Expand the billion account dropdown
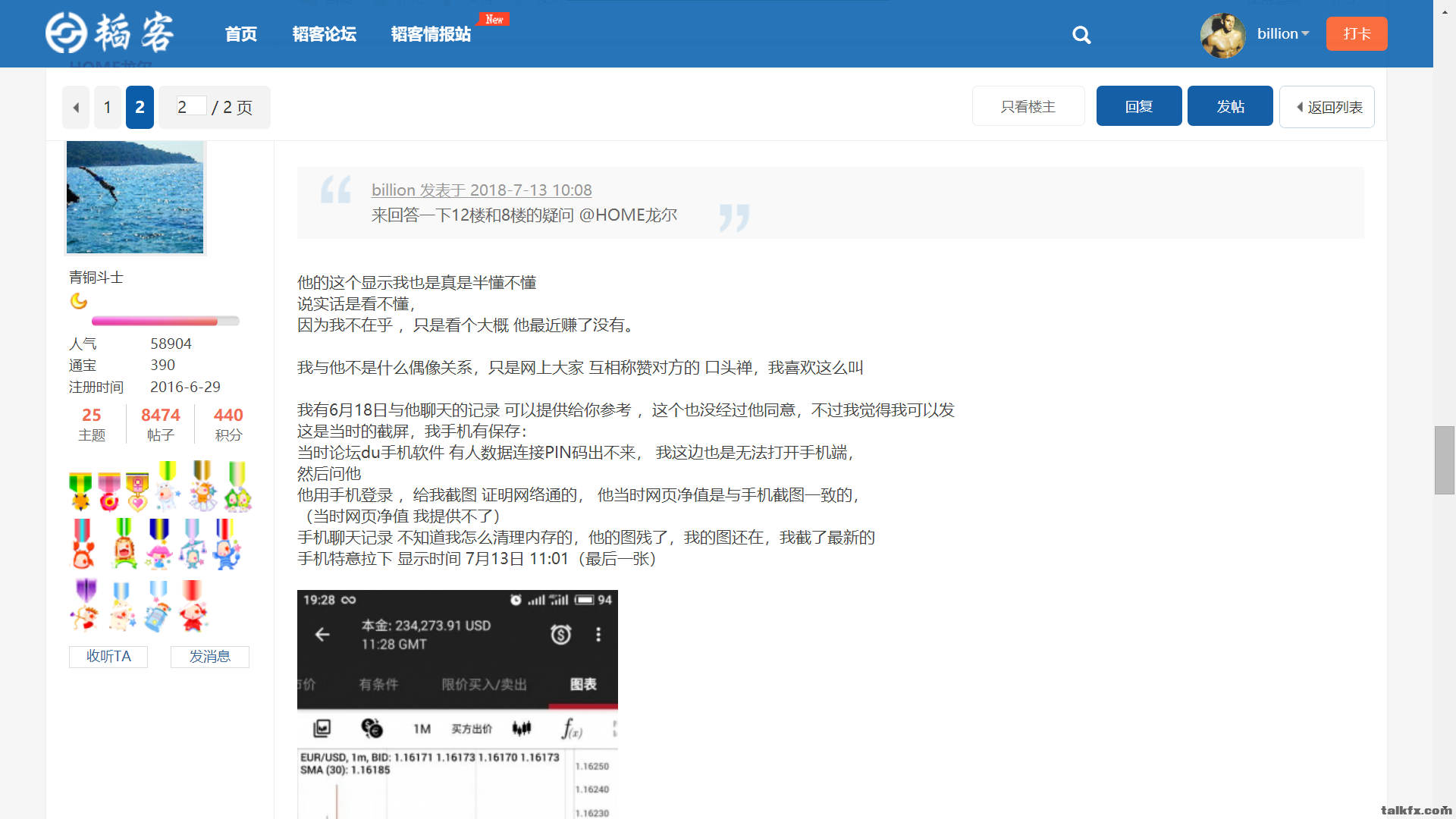 pos(1283,33)
